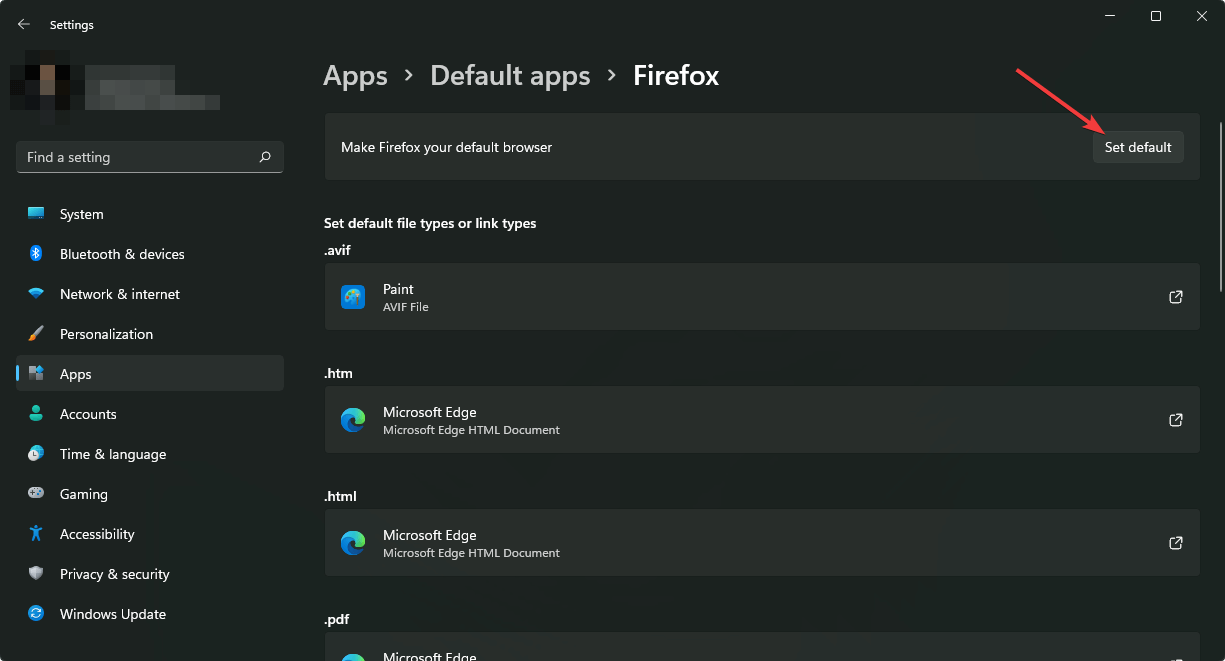1225x661 pixels.
Task: Click the Edge icon in .htm row
Action: (353, 420)
